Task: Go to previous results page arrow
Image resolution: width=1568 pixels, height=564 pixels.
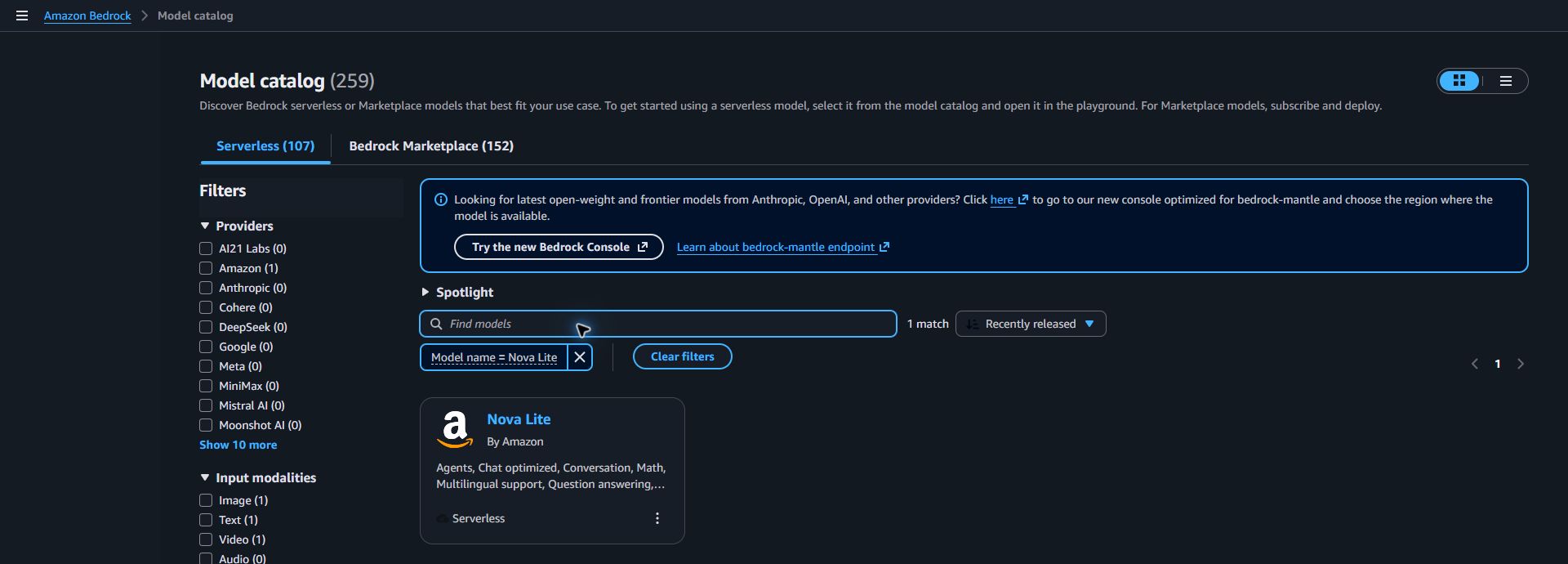Action: 1475,364
